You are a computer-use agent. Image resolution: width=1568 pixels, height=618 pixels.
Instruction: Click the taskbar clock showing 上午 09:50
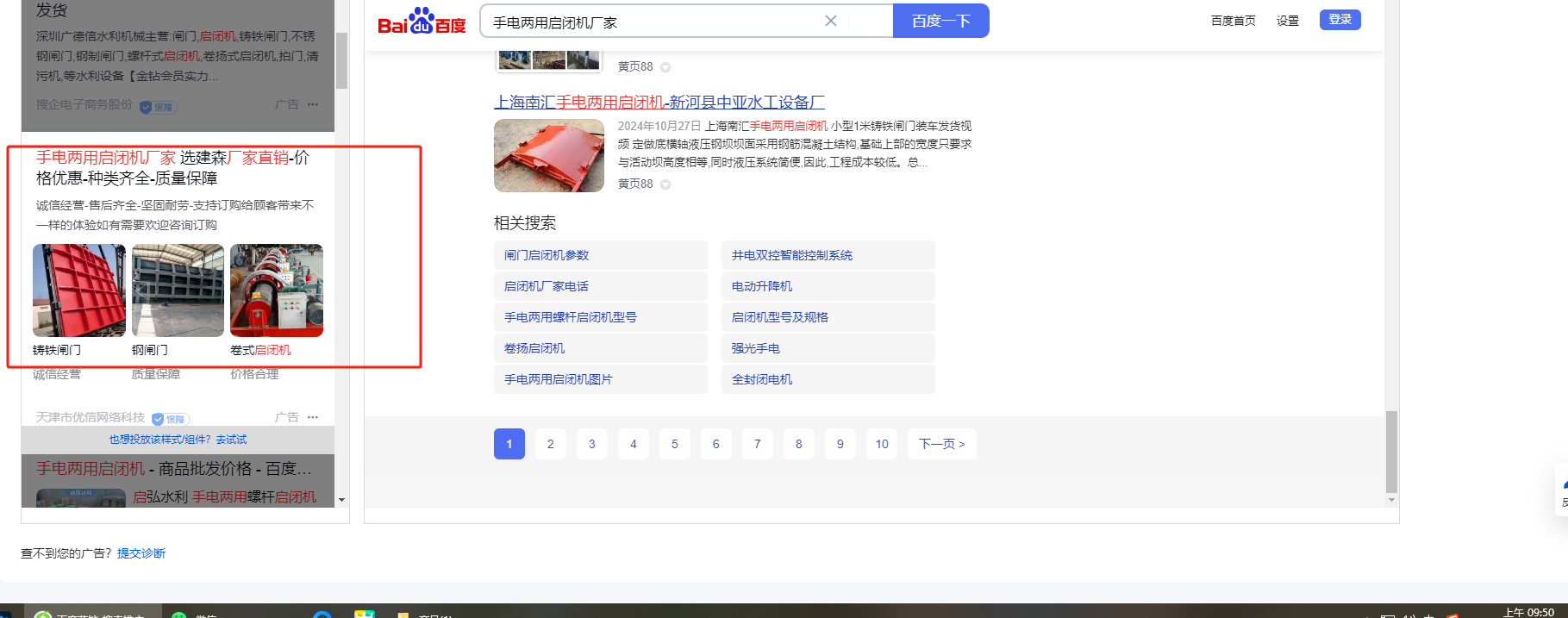point(1528,612)
